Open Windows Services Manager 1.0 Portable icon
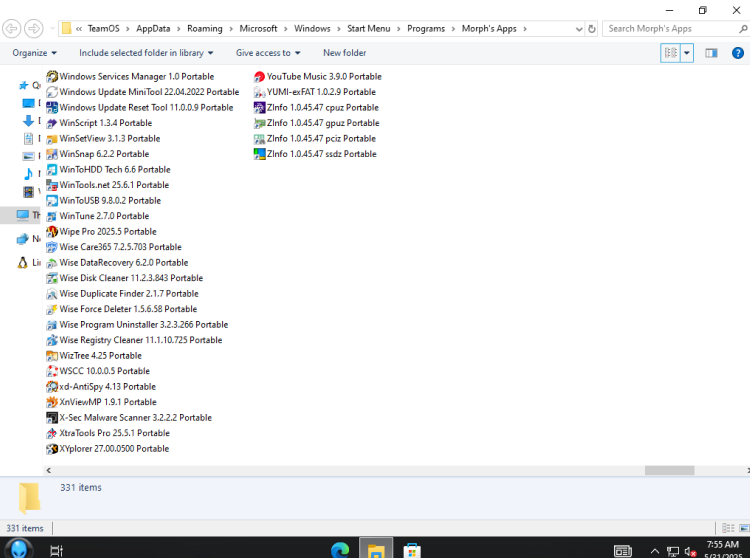 point(52,77)
